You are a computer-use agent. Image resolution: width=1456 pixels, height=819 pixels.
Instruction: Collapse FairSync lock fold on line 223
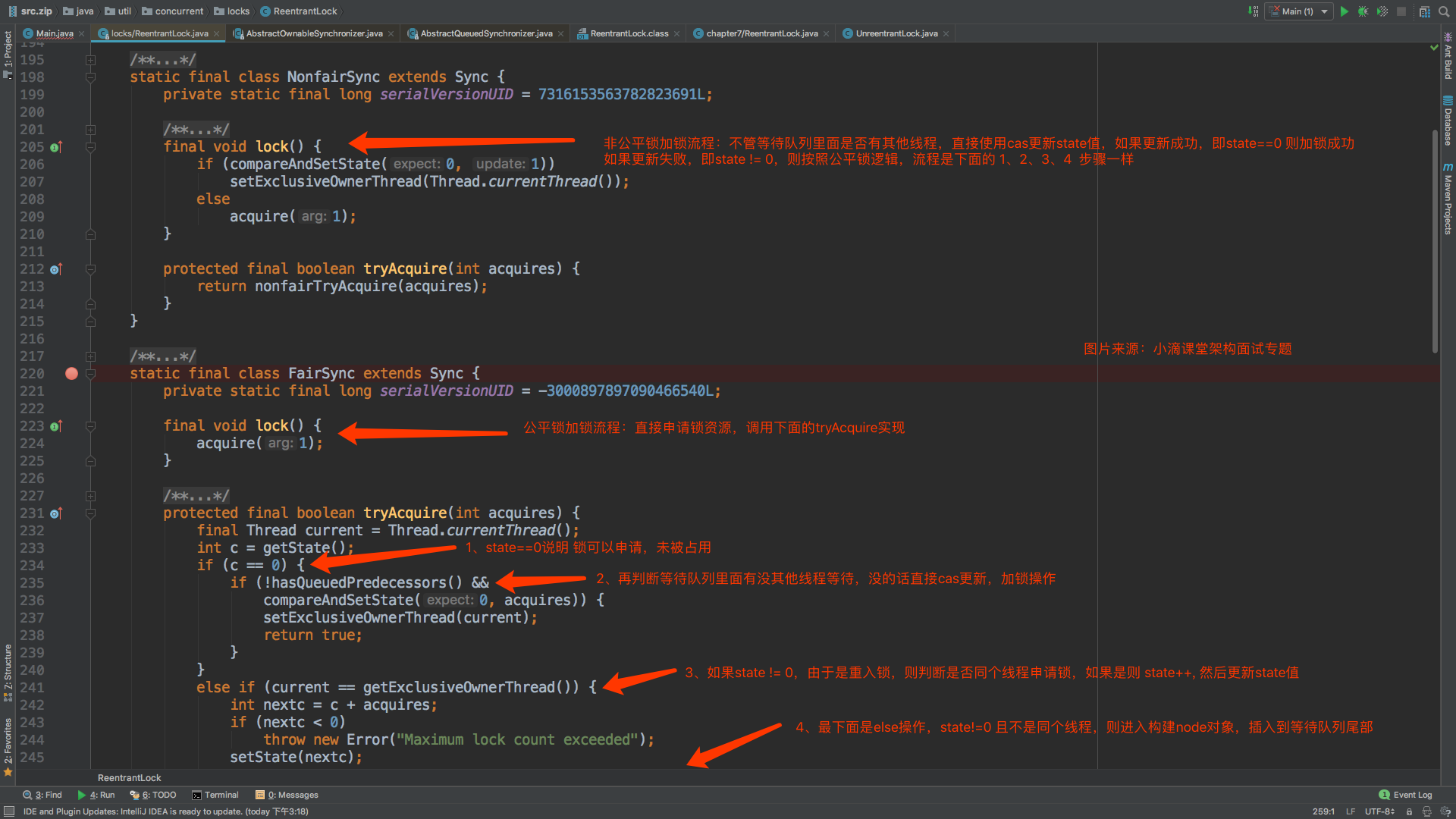[x=90, y=426]
